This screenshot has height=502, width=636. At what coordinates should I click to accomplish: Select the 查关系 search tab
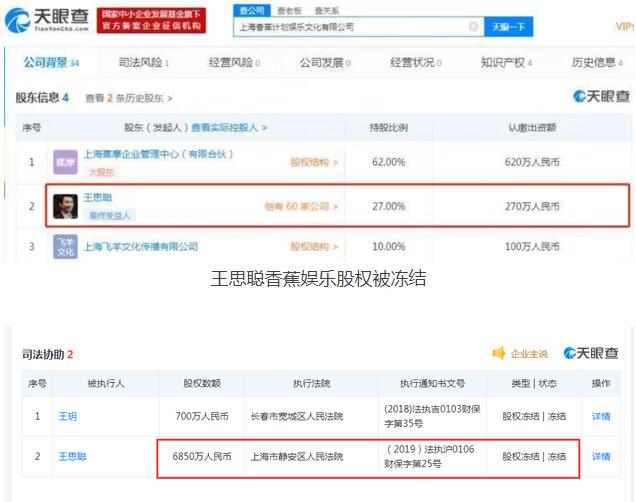327,11
